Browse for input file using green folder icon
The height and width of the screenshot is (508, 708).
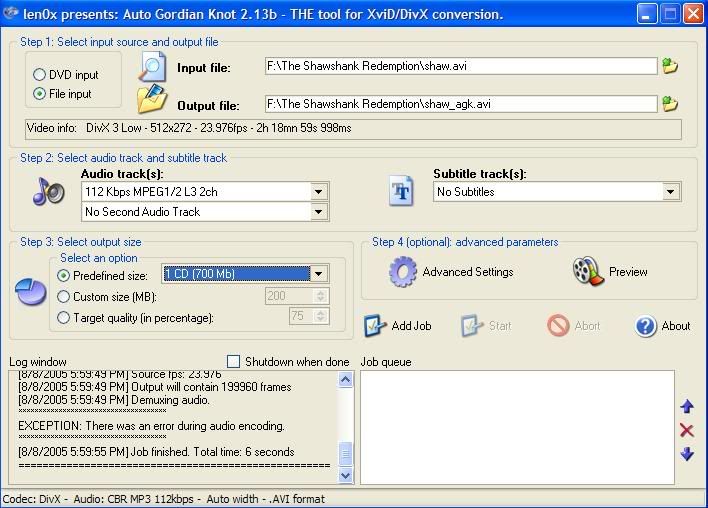[x=670, y=66]
